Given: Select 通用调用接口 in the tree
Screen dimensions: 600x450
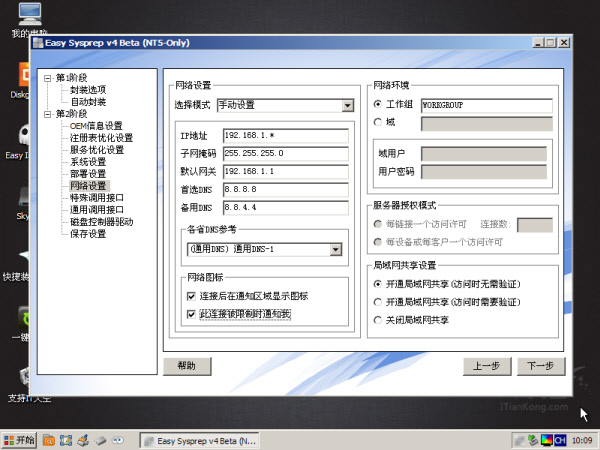Looking at the screenshot, I should (x=97, y=210).
